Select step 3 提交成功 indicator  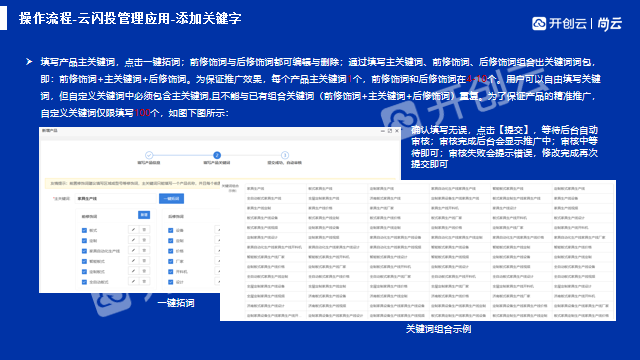[x=284, y=155]
